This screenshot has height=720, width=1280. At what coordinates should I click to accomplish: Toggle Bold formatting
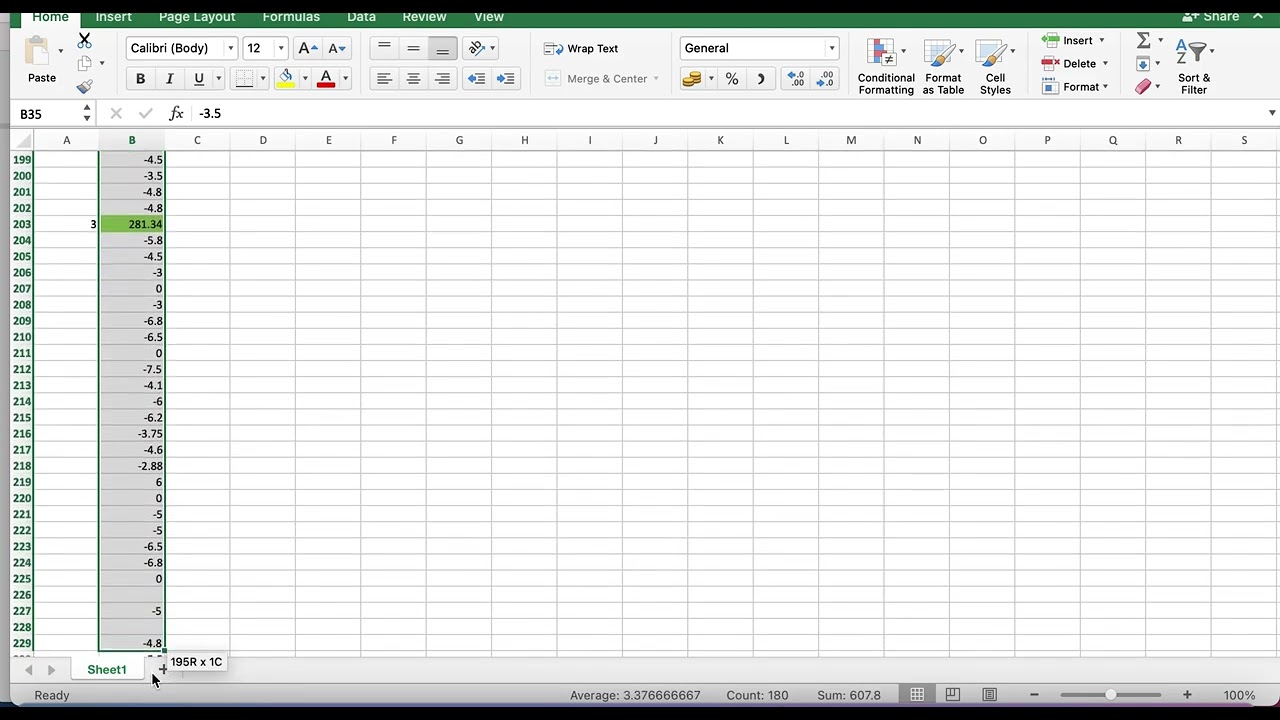tap(140, 79)
